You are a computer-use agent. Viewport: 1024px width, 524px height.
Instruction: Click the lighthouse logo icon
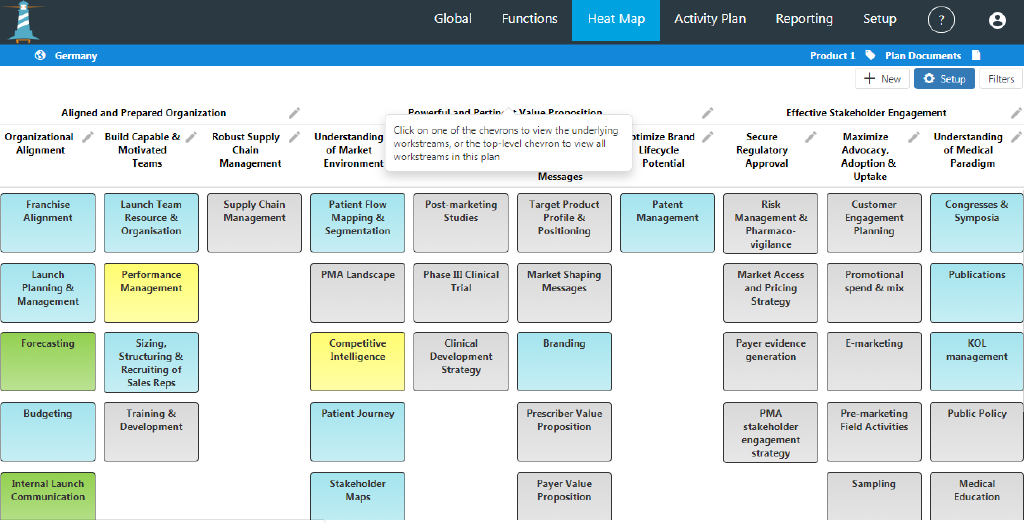click(x=26, y=21)
